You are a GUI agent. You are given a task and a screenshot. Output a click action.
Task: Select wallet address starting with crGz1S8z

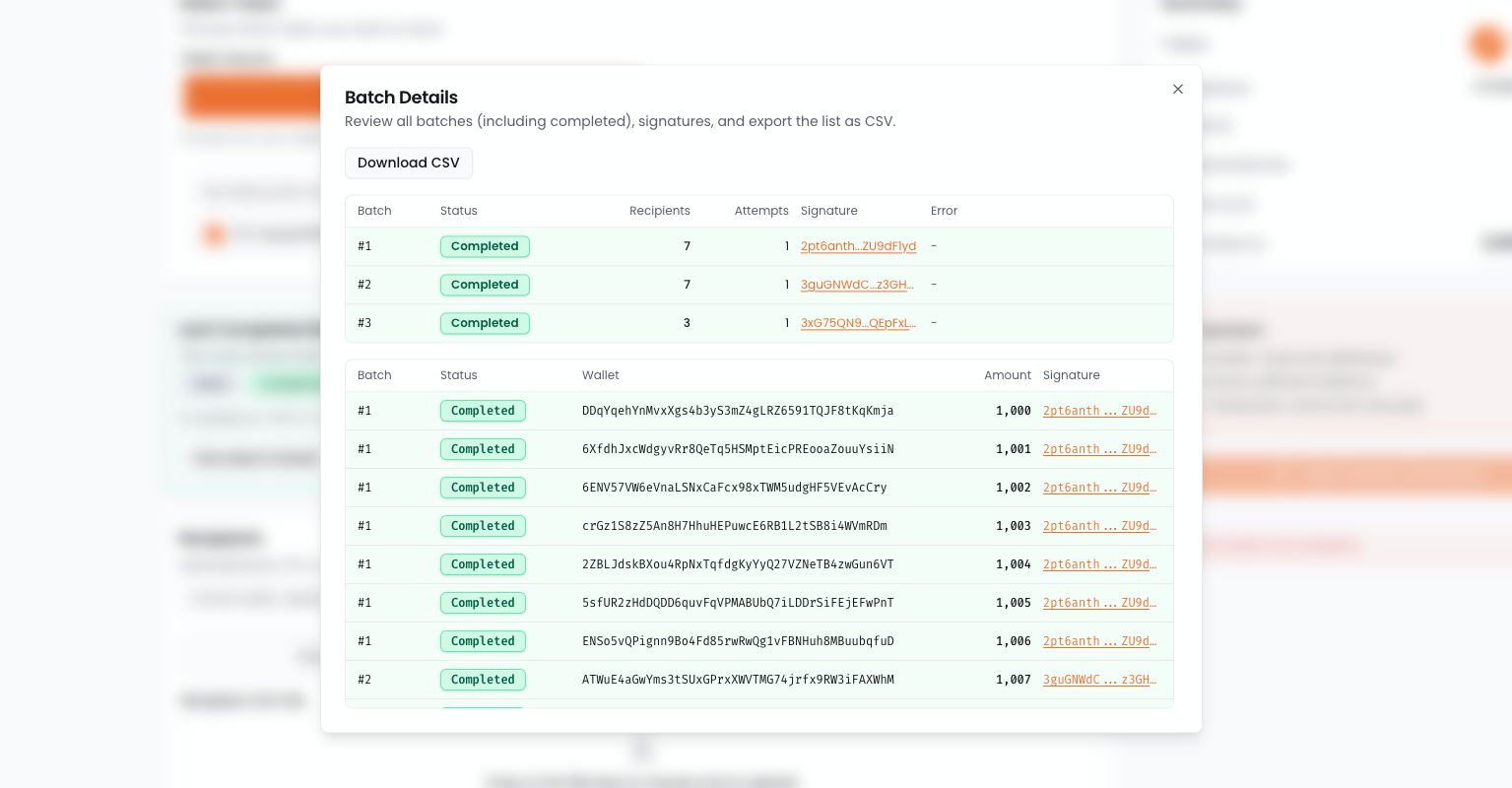coord(734,526)
